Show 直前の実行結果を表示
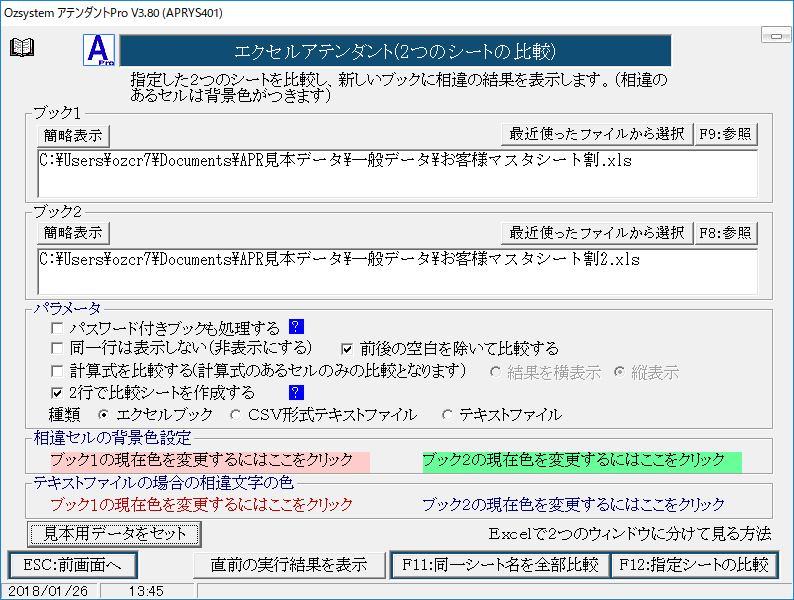 pos(289,565)
